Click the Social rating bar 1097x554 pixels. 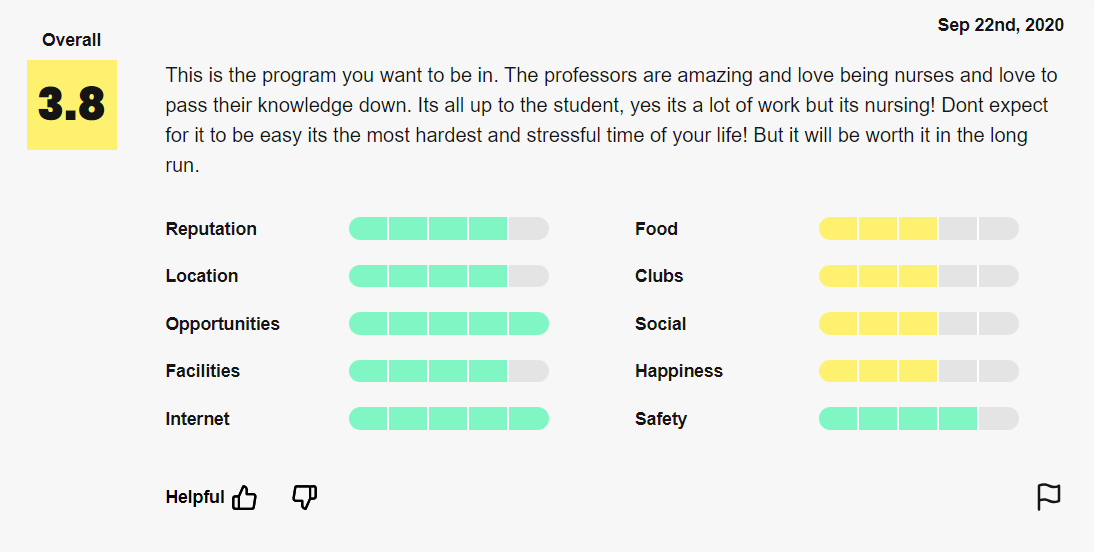(919, 324)
